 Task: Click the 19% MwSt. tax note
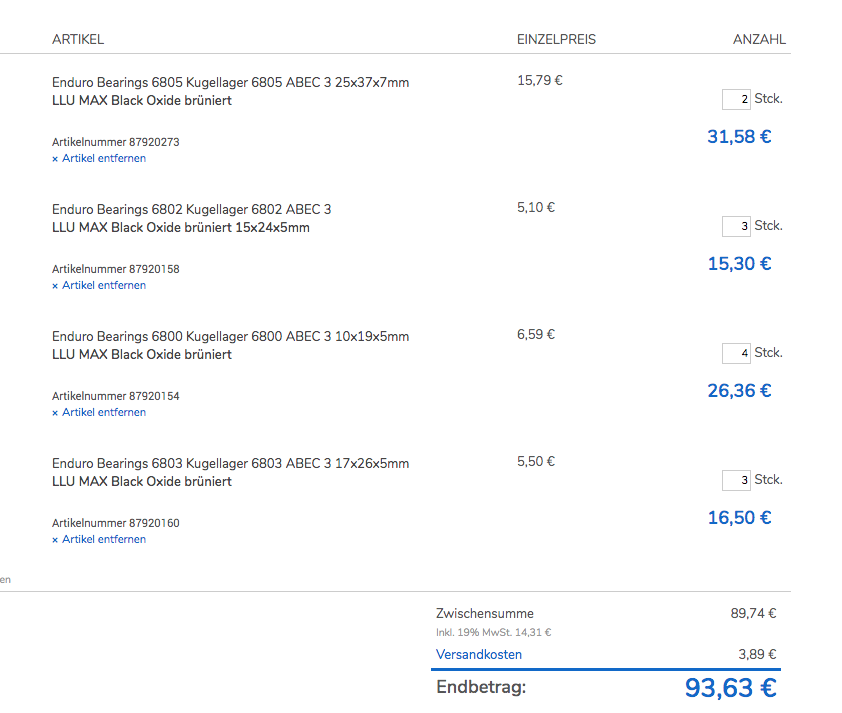point(494,632)
